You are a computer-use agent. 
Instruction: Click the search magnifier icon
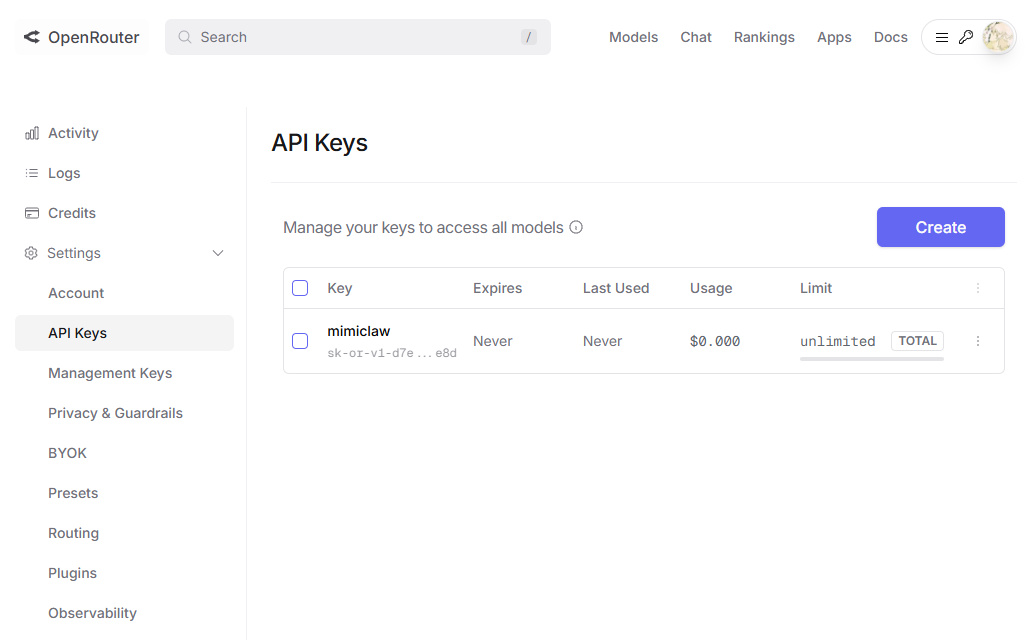(184, 36)
